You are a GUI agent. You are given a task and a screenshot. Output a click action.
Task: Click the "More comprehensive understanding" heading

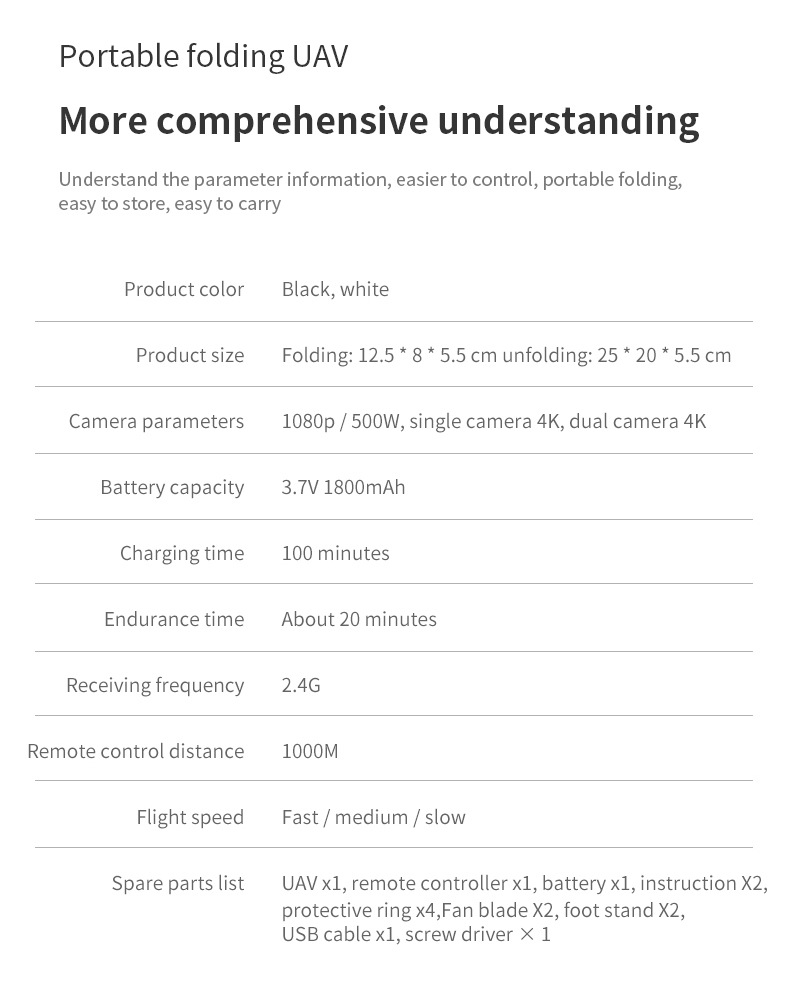pos(379,120)
